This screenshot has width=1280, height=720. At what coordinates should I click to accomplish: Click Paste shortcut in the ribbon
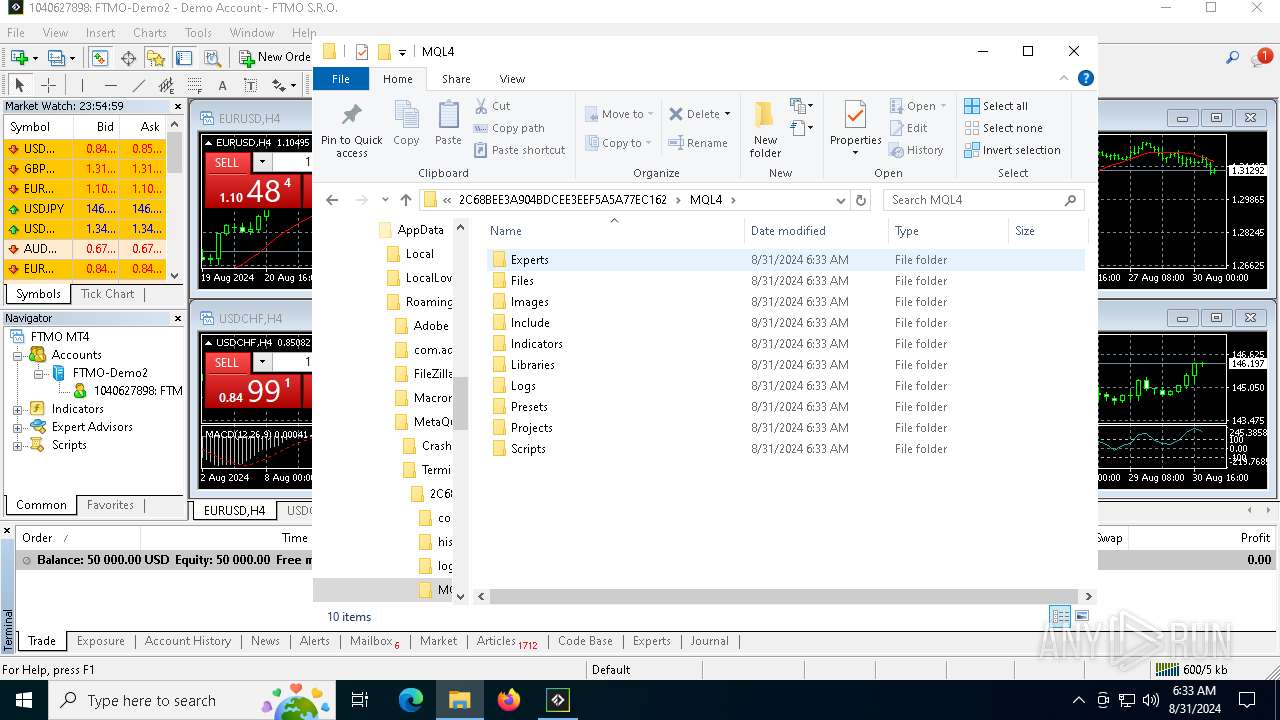pyautogui.click(x=520, y=150)
